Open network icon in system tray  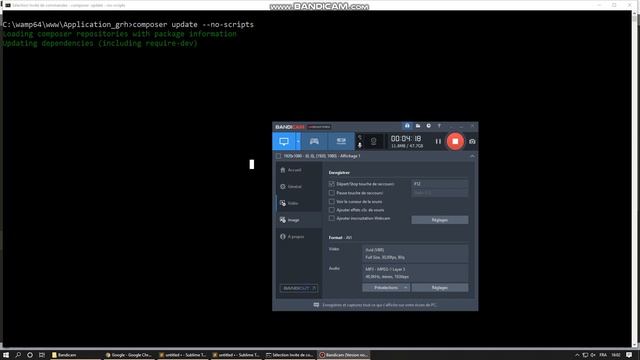coord(585,355)
